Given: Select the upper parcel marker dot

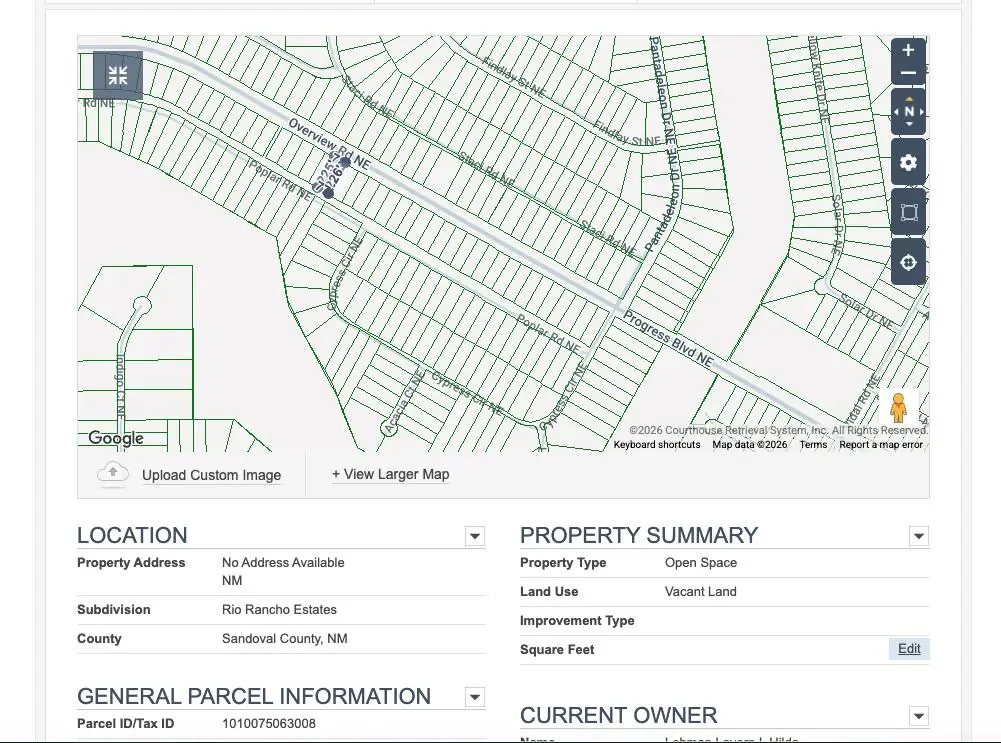Looking at the screenshot, I should pos(345,162).
